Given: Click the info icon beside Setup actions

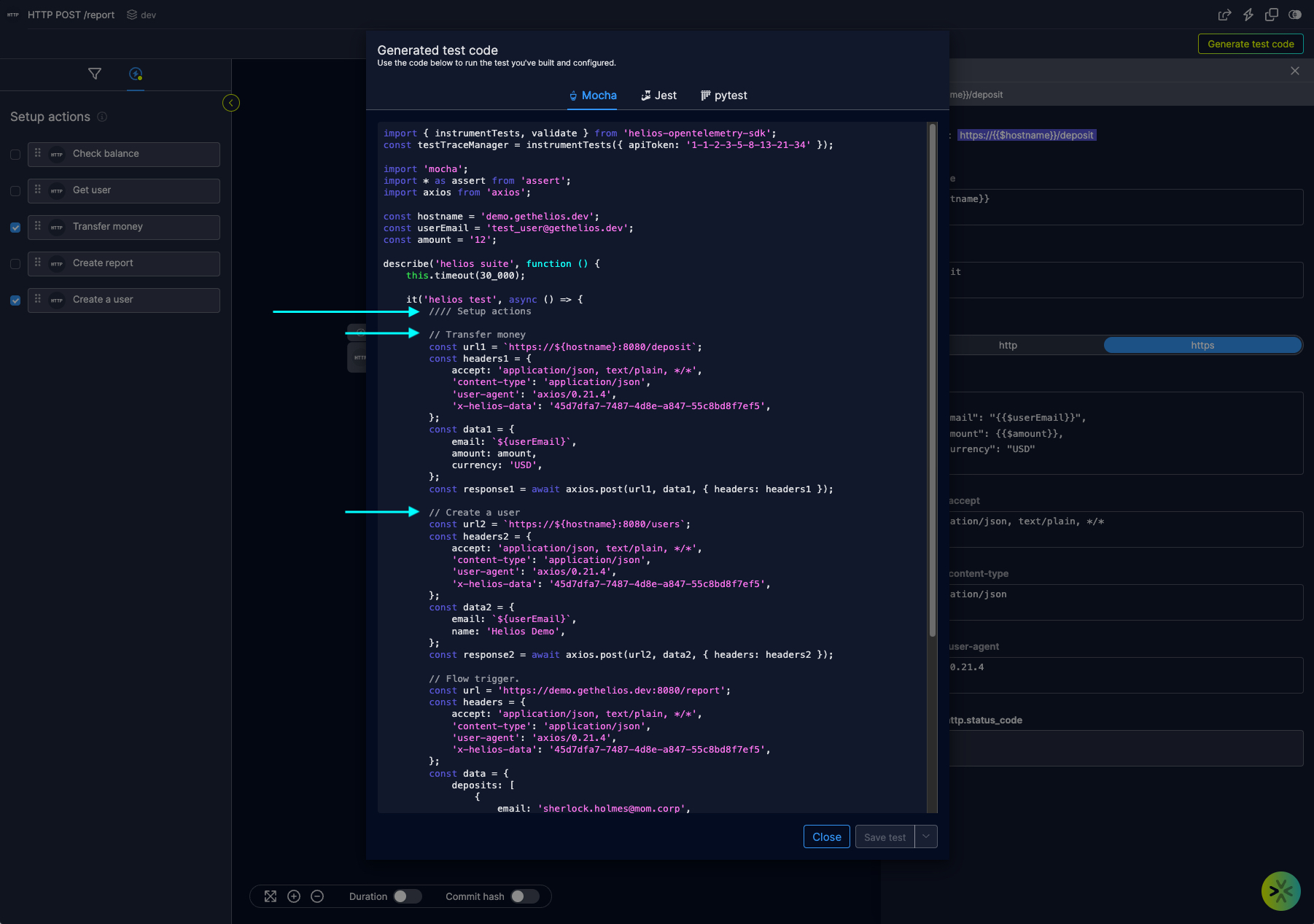Looking at the screenshot, I should coord(102,117).
